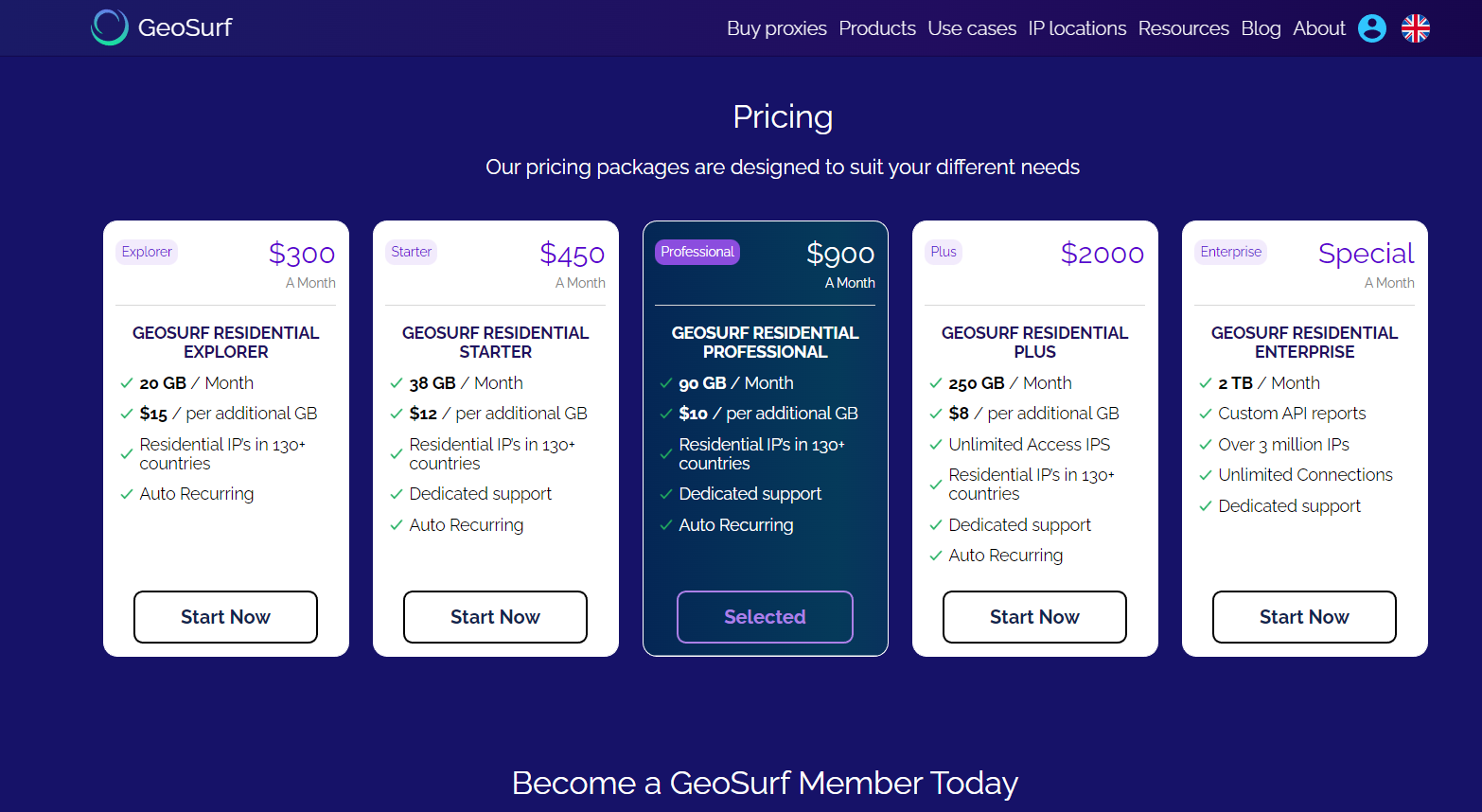Click the checkmark beside 20 GB / Month
Image resolution: width=1482 pixels, height=812 pixels.
point(126,383)
